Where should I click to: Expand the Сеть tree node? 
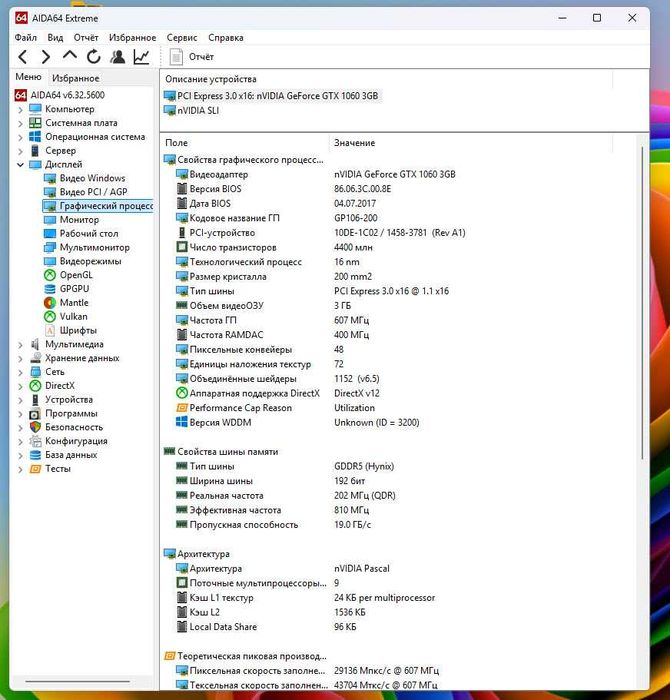(x=20, y=372)
